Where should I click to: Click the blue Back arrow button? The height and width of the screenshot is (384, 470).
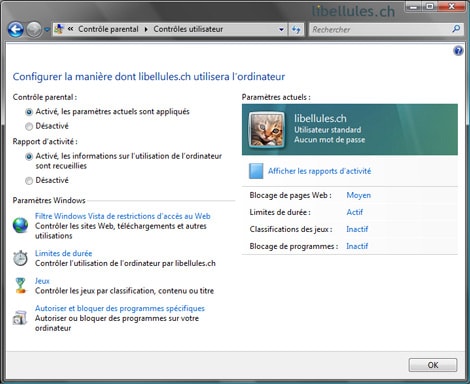coord(16,29)
